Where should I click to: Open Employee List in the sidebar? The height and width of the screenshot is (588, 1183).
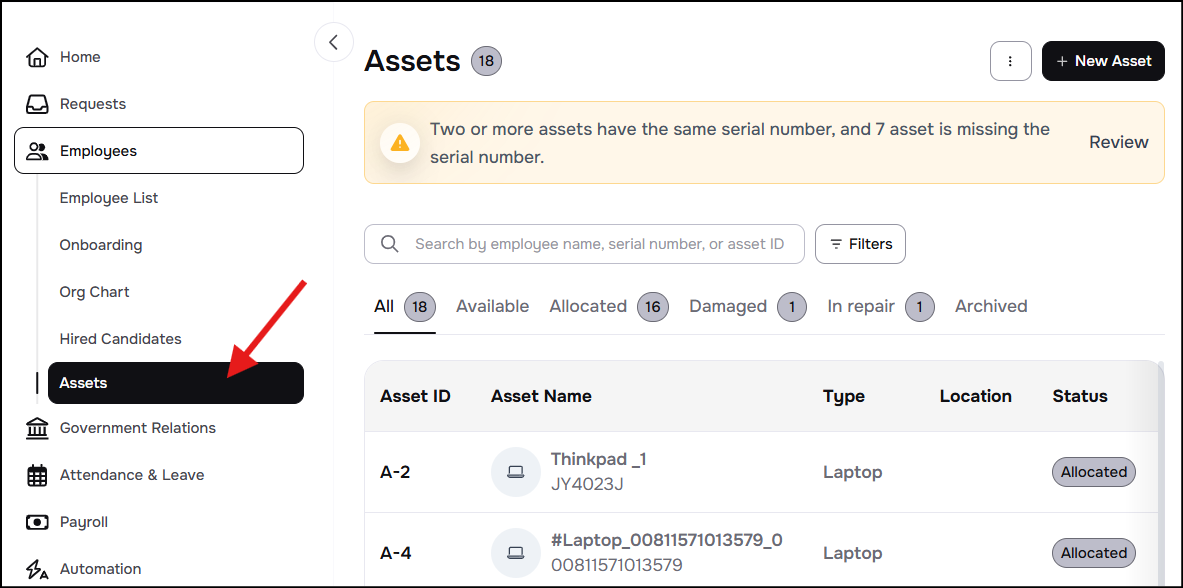point(109,198)
